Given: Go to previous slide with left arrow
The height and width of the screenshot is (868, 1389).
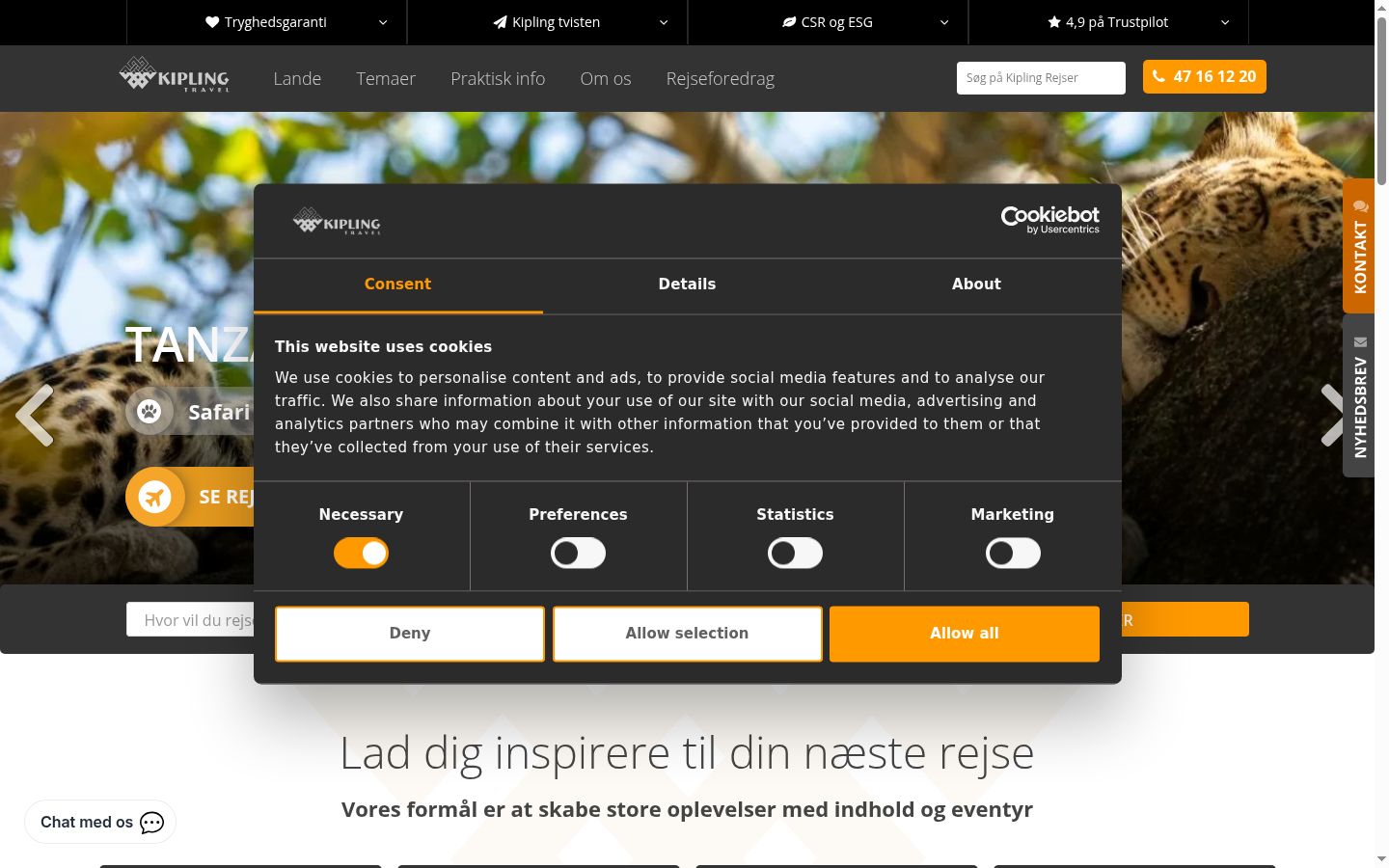Looking at the screenshot, I should click(x=35, y=416).
